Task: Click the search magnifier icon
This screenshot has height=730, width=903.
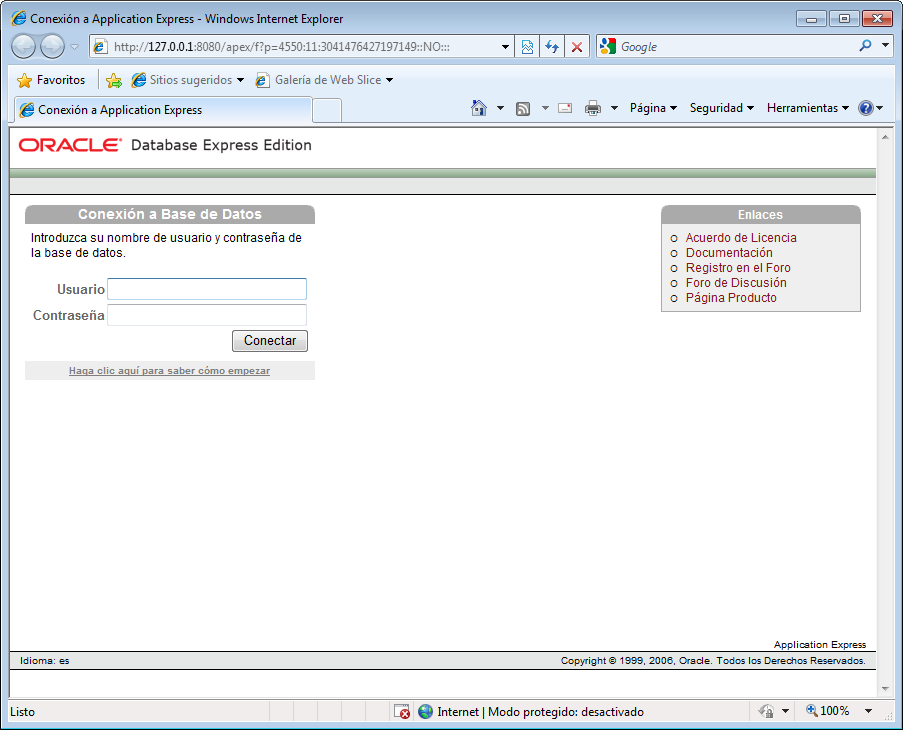Action: 865,45
